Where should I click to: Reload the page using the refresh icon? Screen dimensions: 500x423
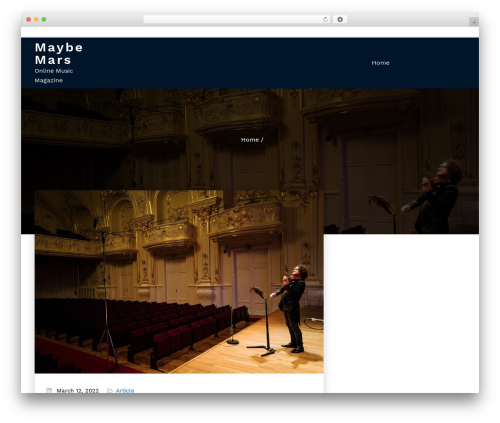(x=325, y=20)
